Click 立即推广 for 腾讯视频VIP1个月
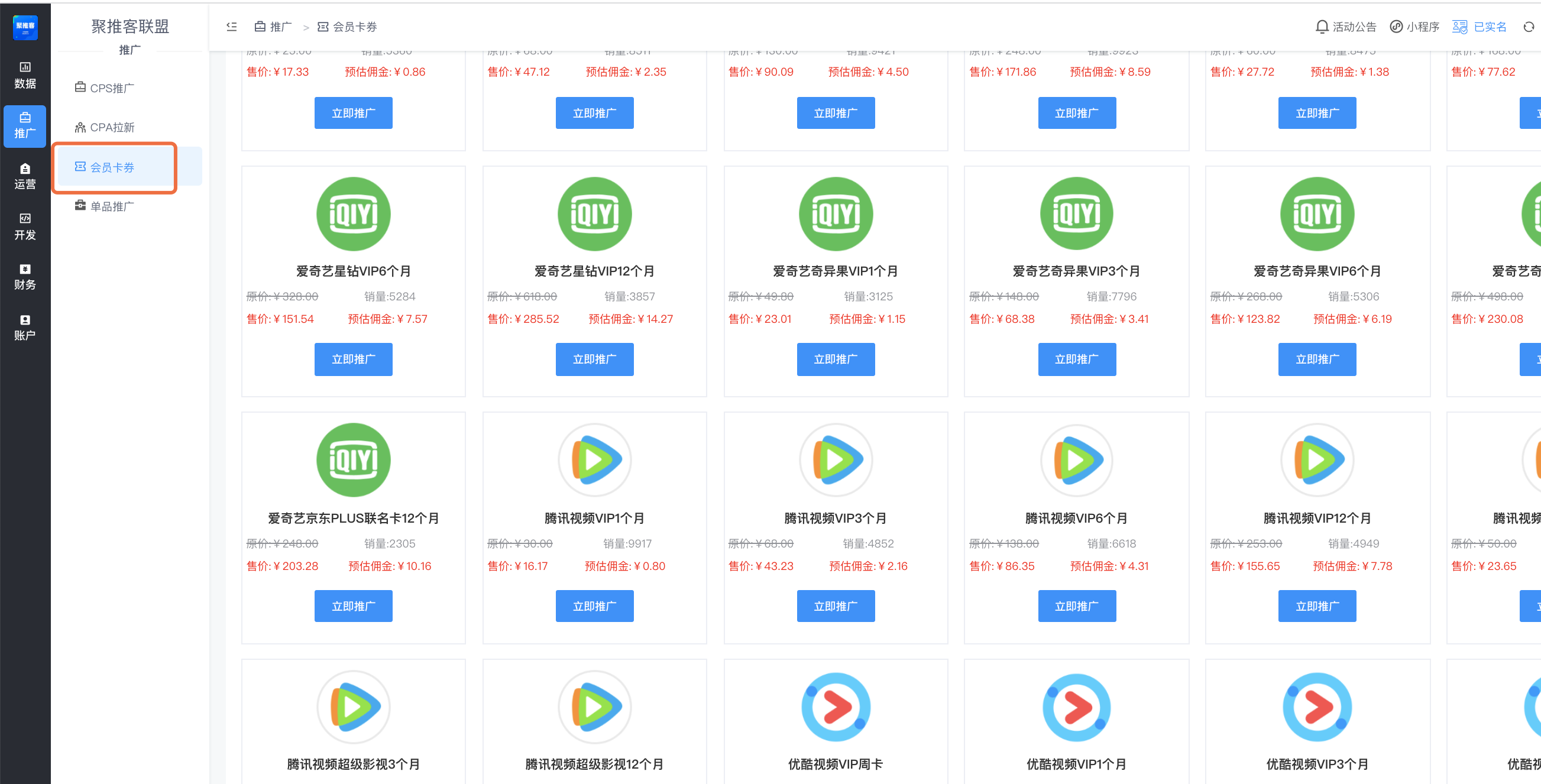 (594, 606)
